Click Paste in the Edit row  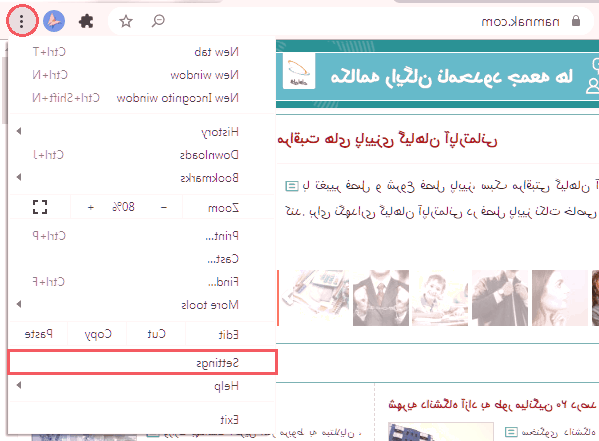tap(38, 334)
